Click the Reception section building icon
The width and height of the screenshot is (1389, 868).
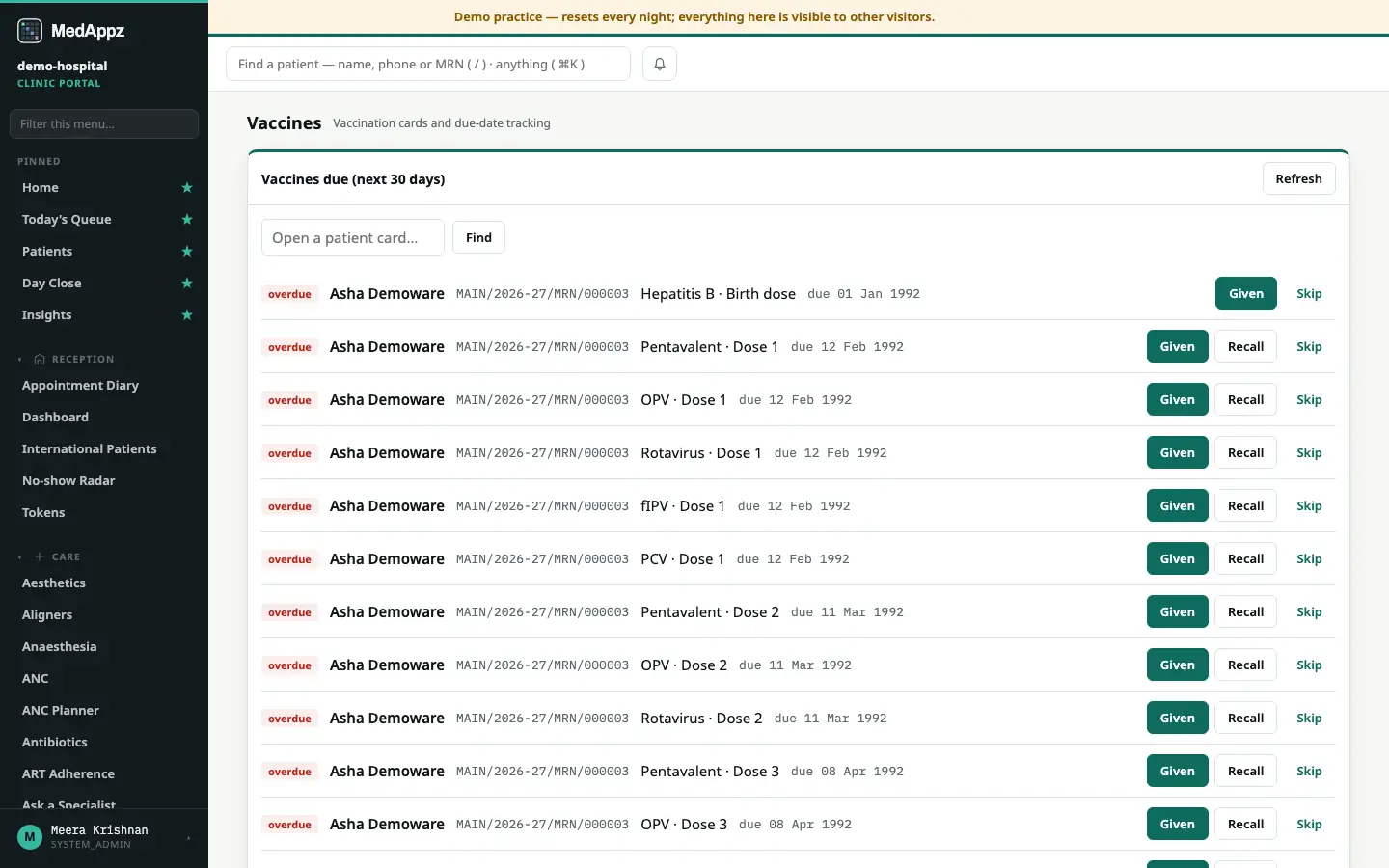coord(40,360)
